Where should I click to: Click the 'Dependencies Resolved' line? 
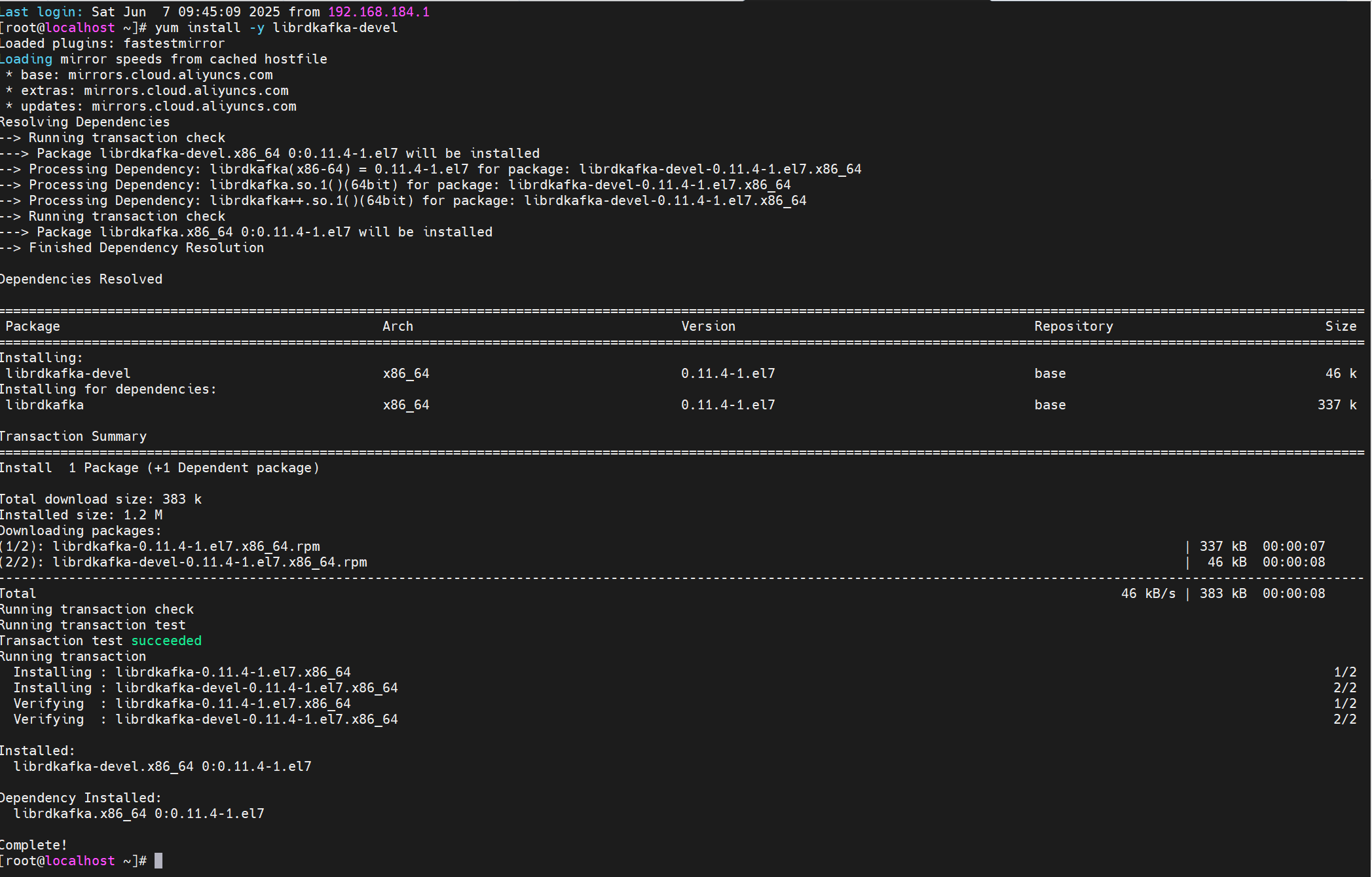tap(81, 279)
